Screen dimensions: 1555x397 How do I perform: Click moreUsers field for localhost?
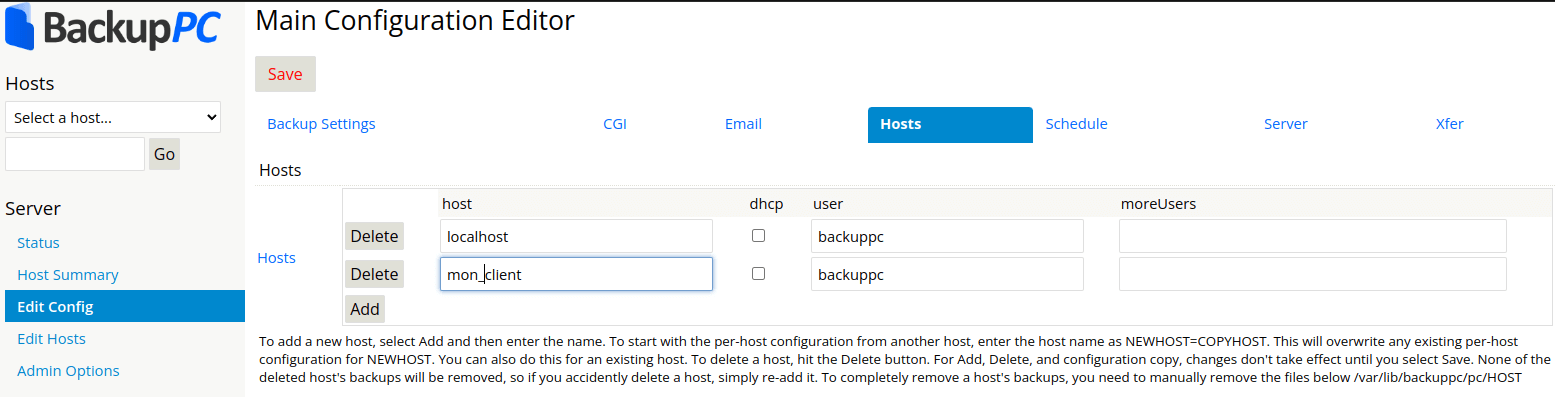(1313, 236)
